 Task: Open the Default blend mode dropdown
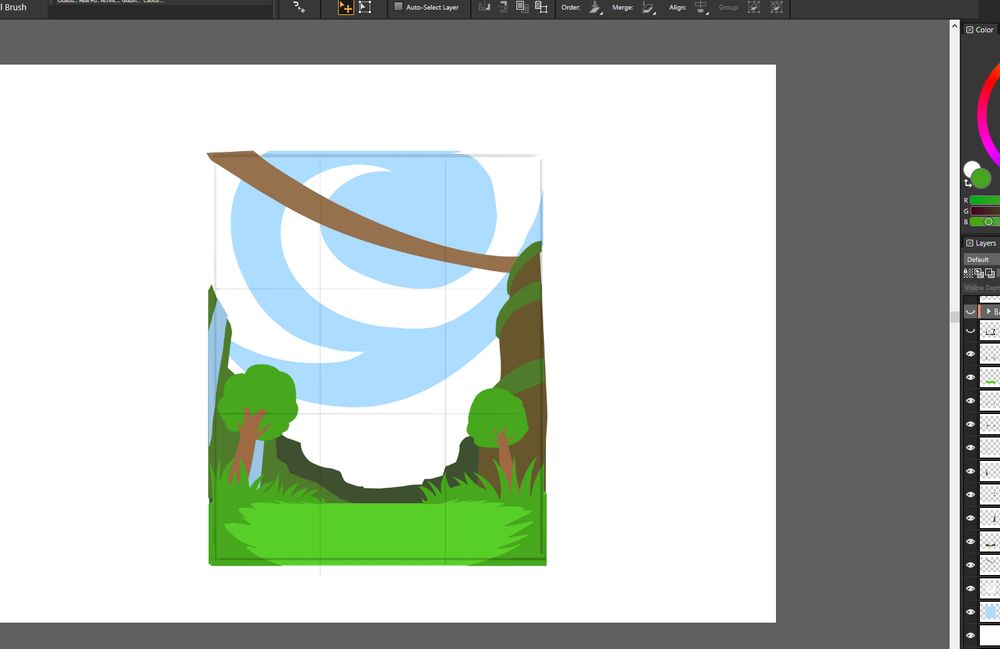981,259
